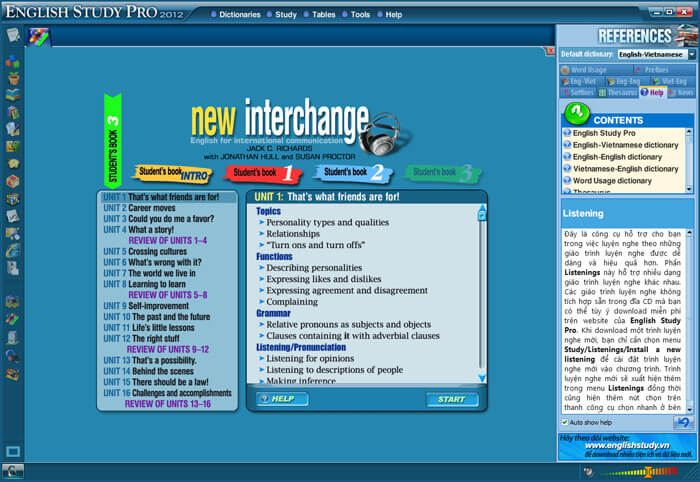Open the Study menu
The width and height of the screenshot is (700, 482).
click(286, 14)
